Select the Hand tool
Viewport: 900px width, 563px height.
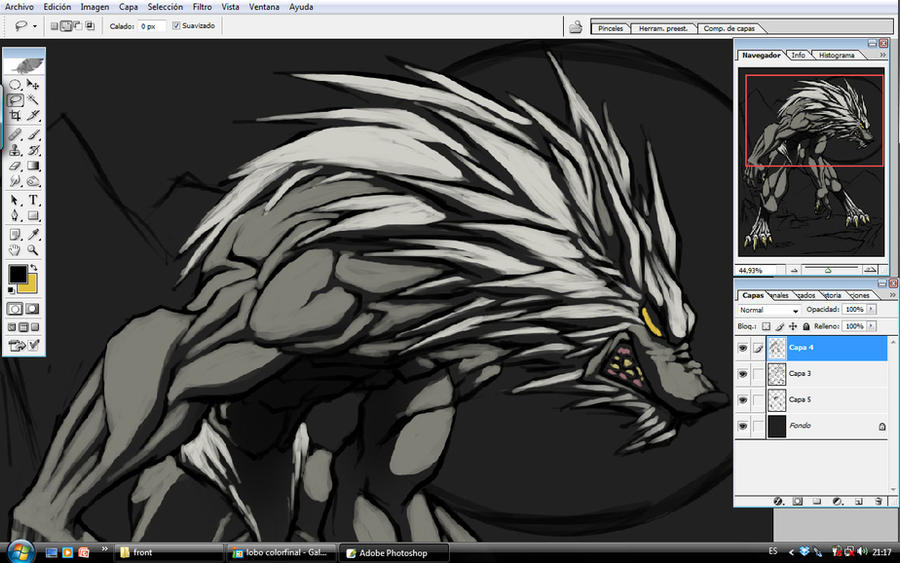[x=15, y=250]
